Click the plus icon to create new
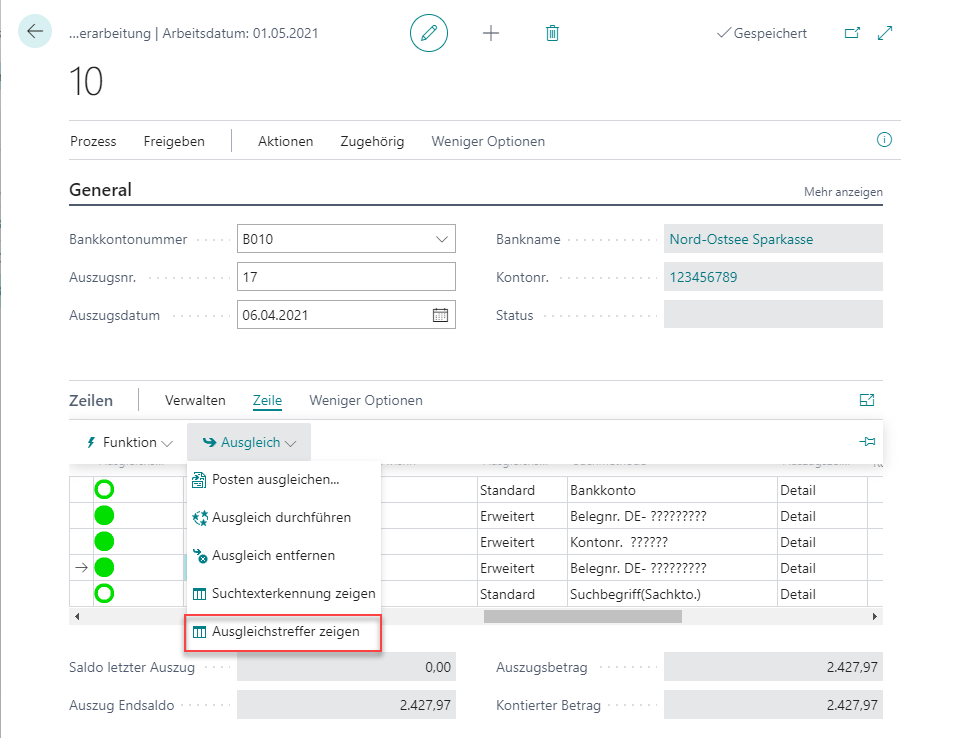The image size is (967, 738). point(491,33)
